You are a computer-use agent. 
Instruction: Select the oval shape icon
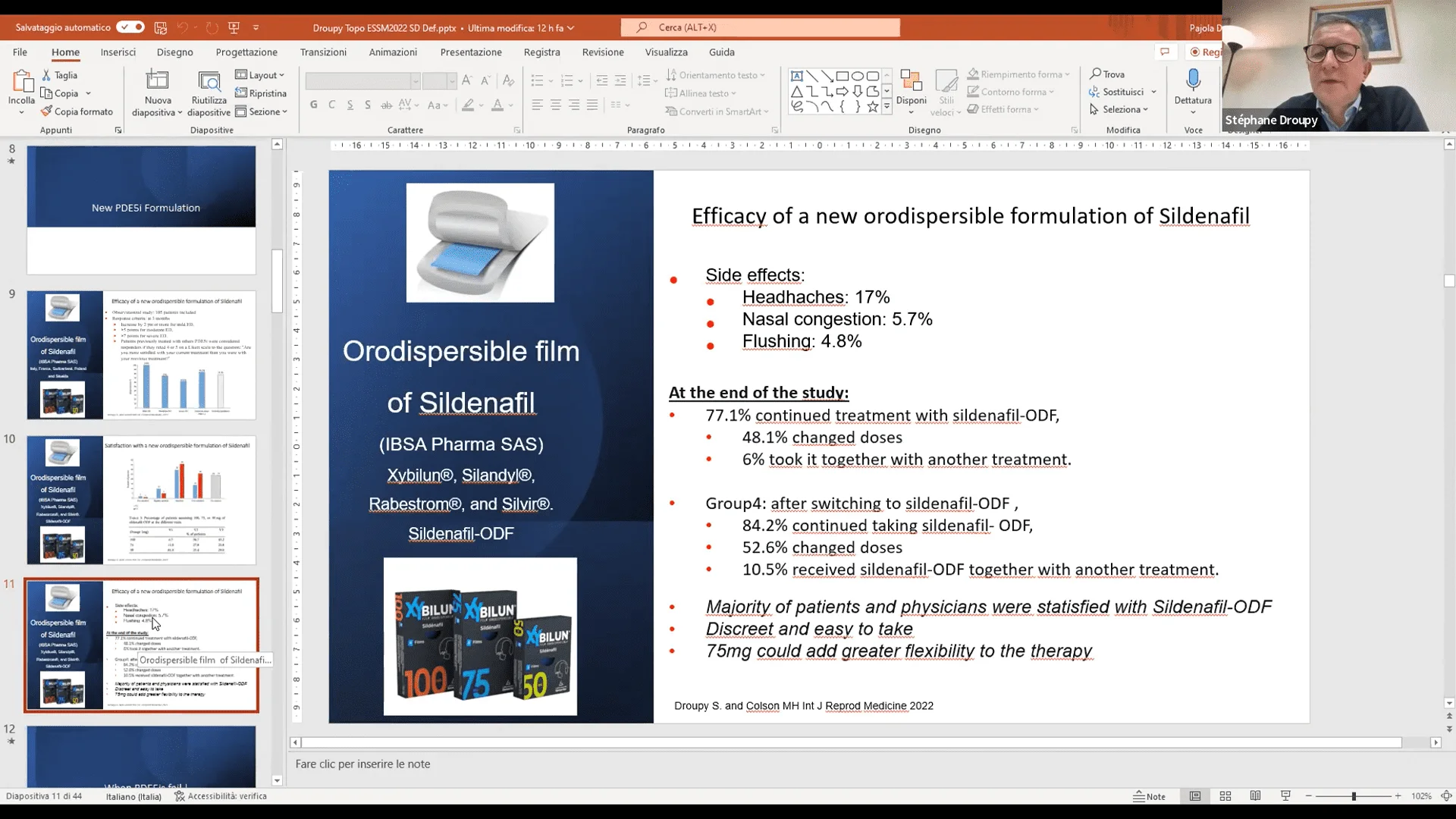pos(858,76)
